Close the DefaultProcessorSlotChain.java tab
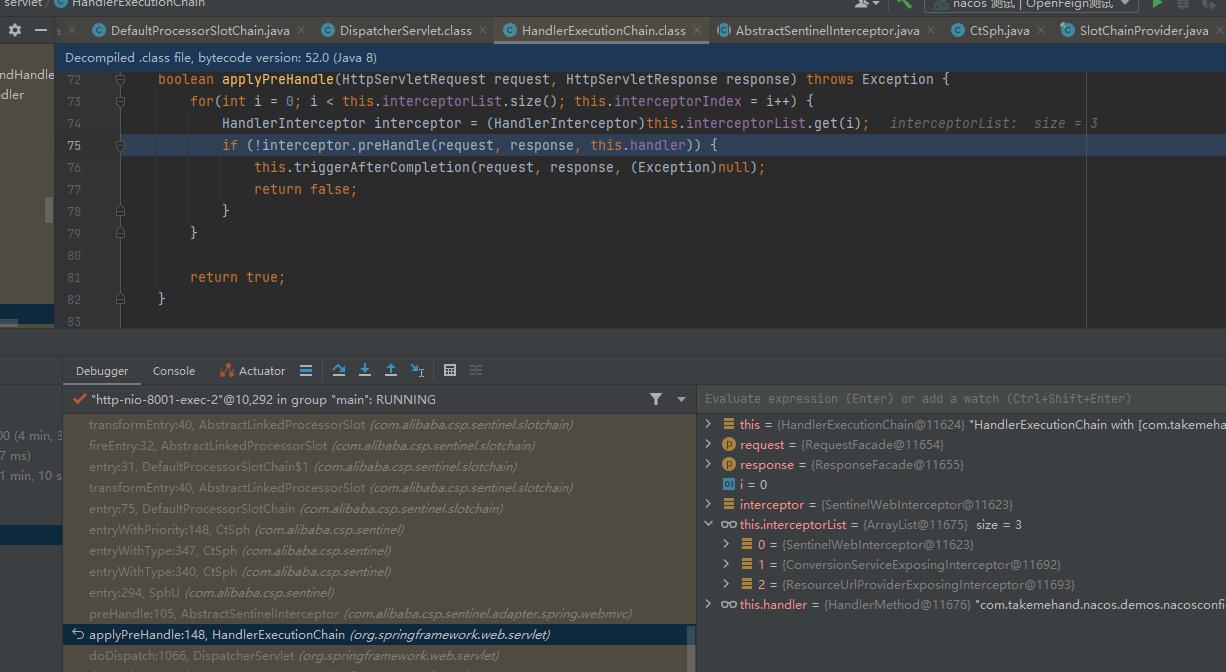The height and width of the screenshot is (672, 1226). pyautogui.click(x=304, y=31)
